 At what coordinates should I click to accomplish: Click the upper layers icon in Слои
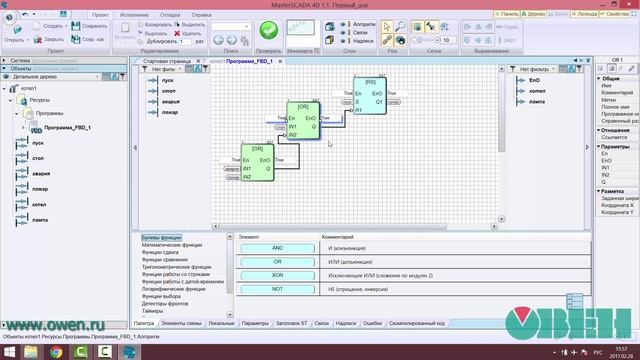point(330,27)
